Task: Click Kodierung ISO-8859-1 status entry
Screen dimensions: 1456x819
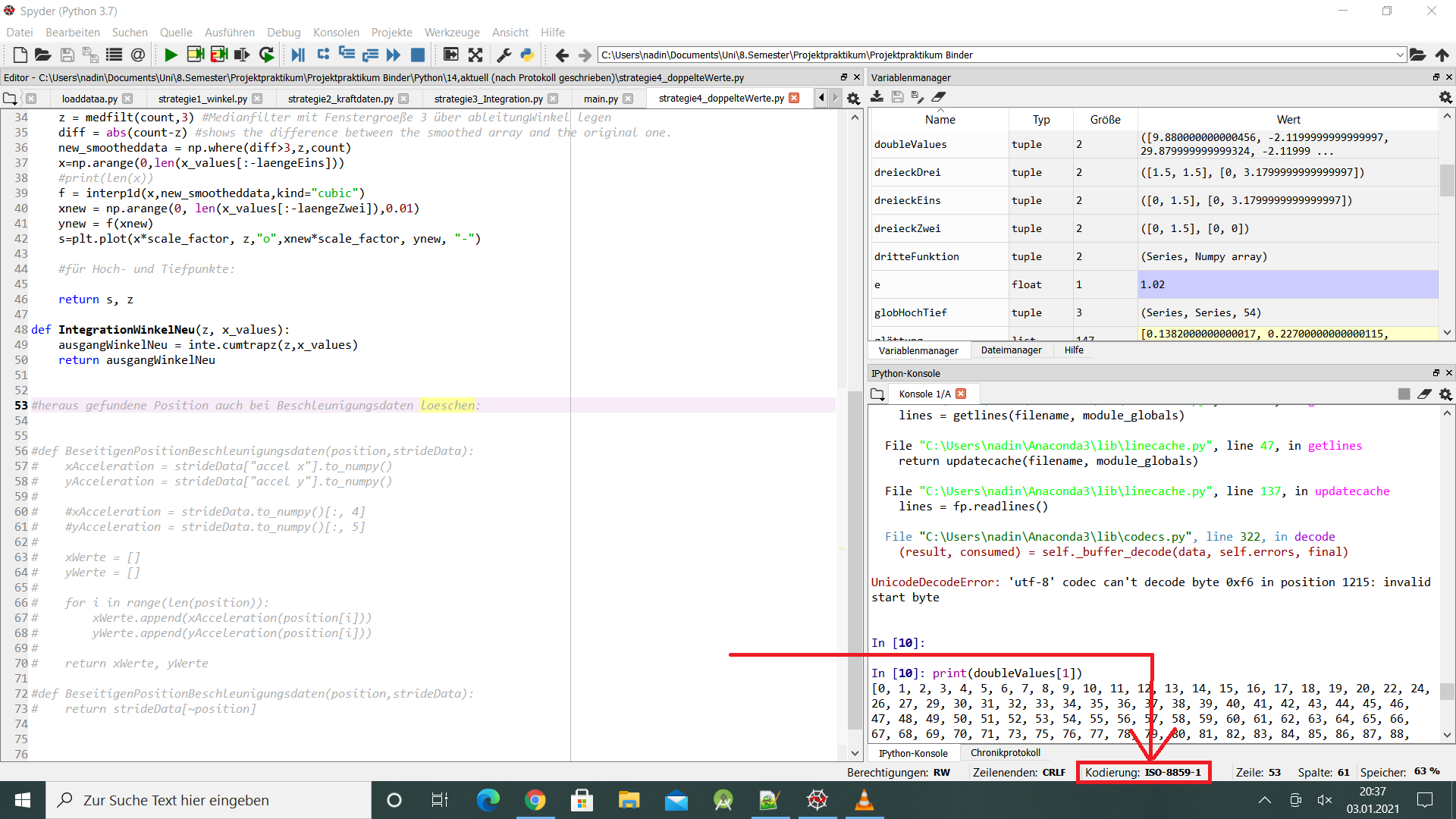Action: coord(1143,772)
